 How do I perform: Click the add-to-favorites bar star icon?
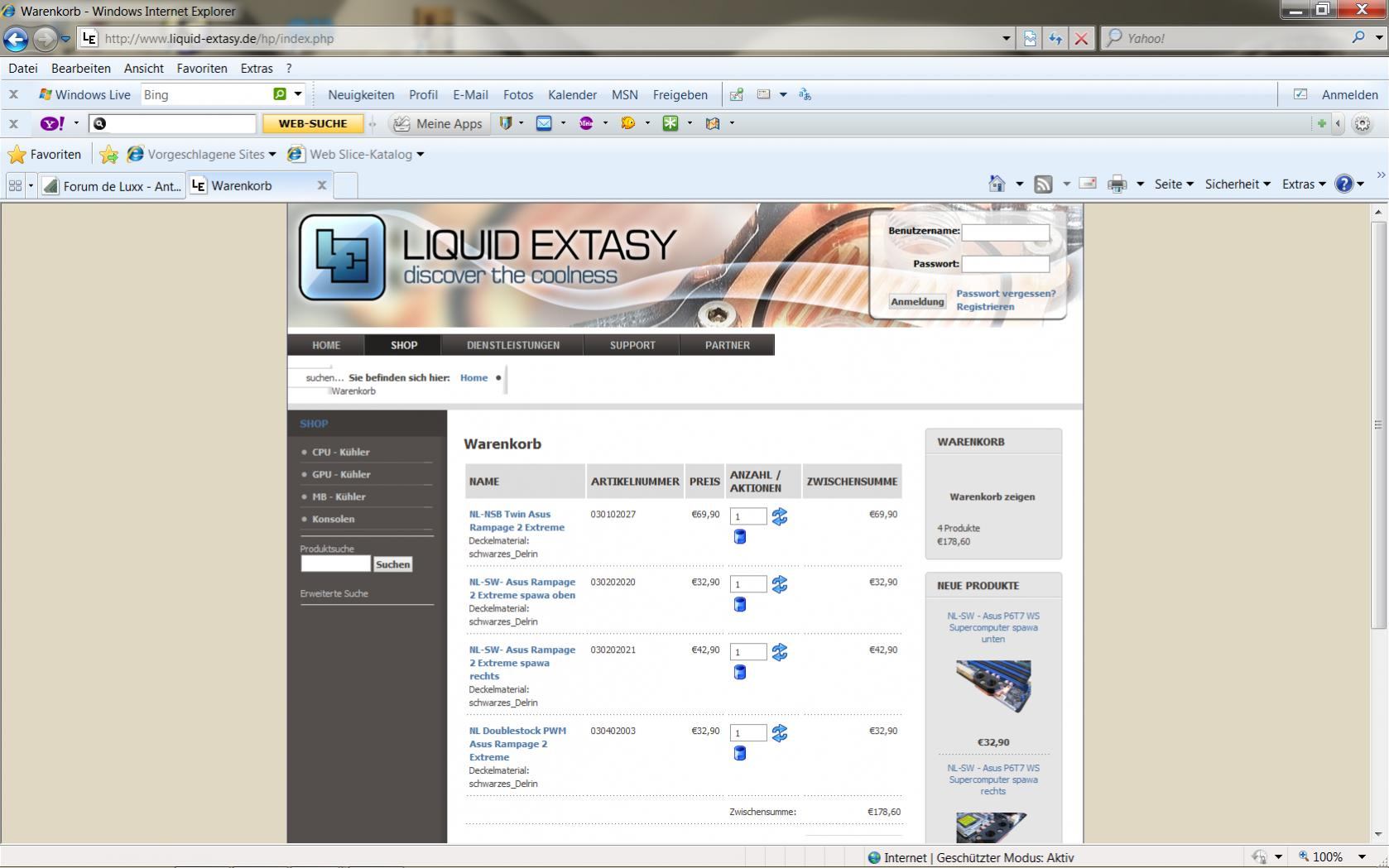(108, 154)
